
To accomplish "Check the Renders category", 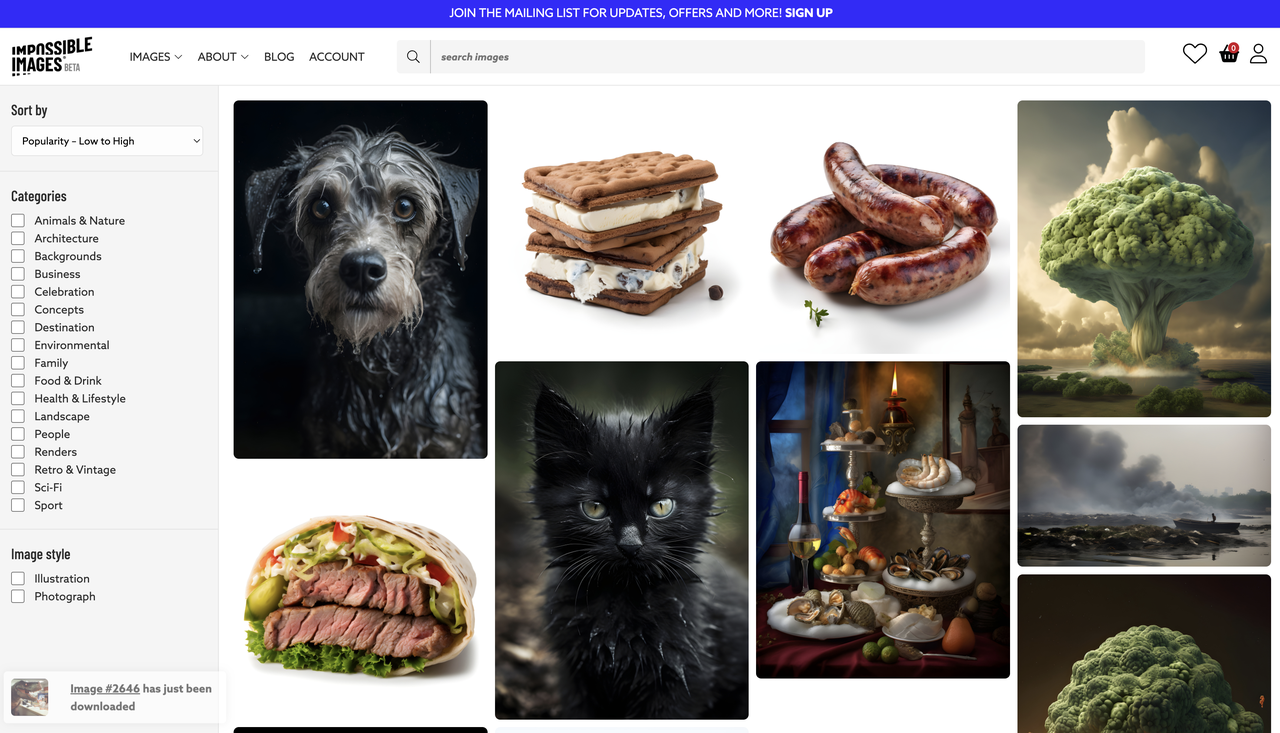I will (x=18, y=452).
